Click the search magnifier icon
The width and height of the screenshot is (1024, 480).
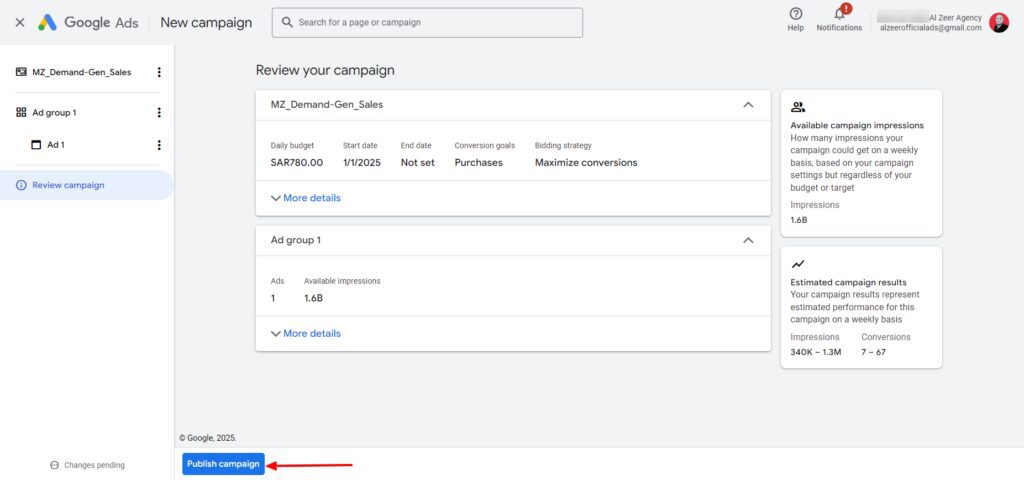tap(287, 22)
